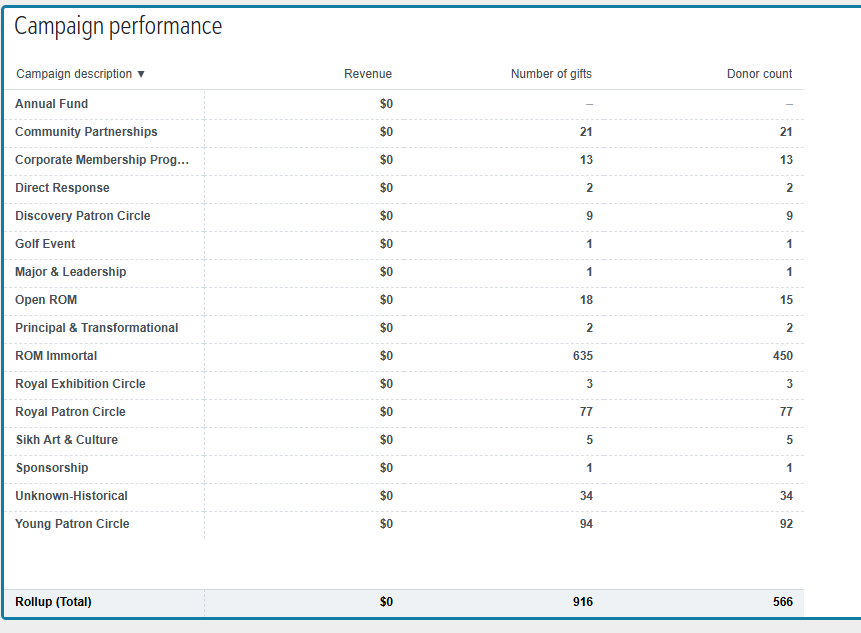
Task: Click the Number of gifts column header
Action: 551,74
